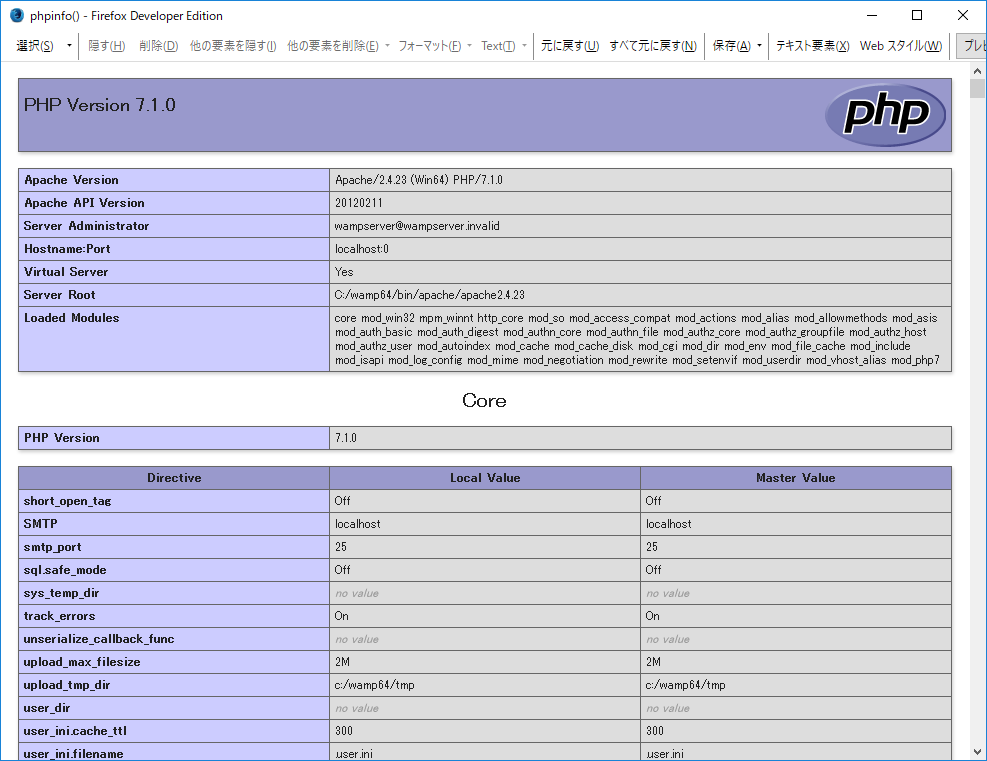This screenshot has height=761, width=987.
Task: Open the 選択 dropdown arrow
Action: (x=66, y=46)
